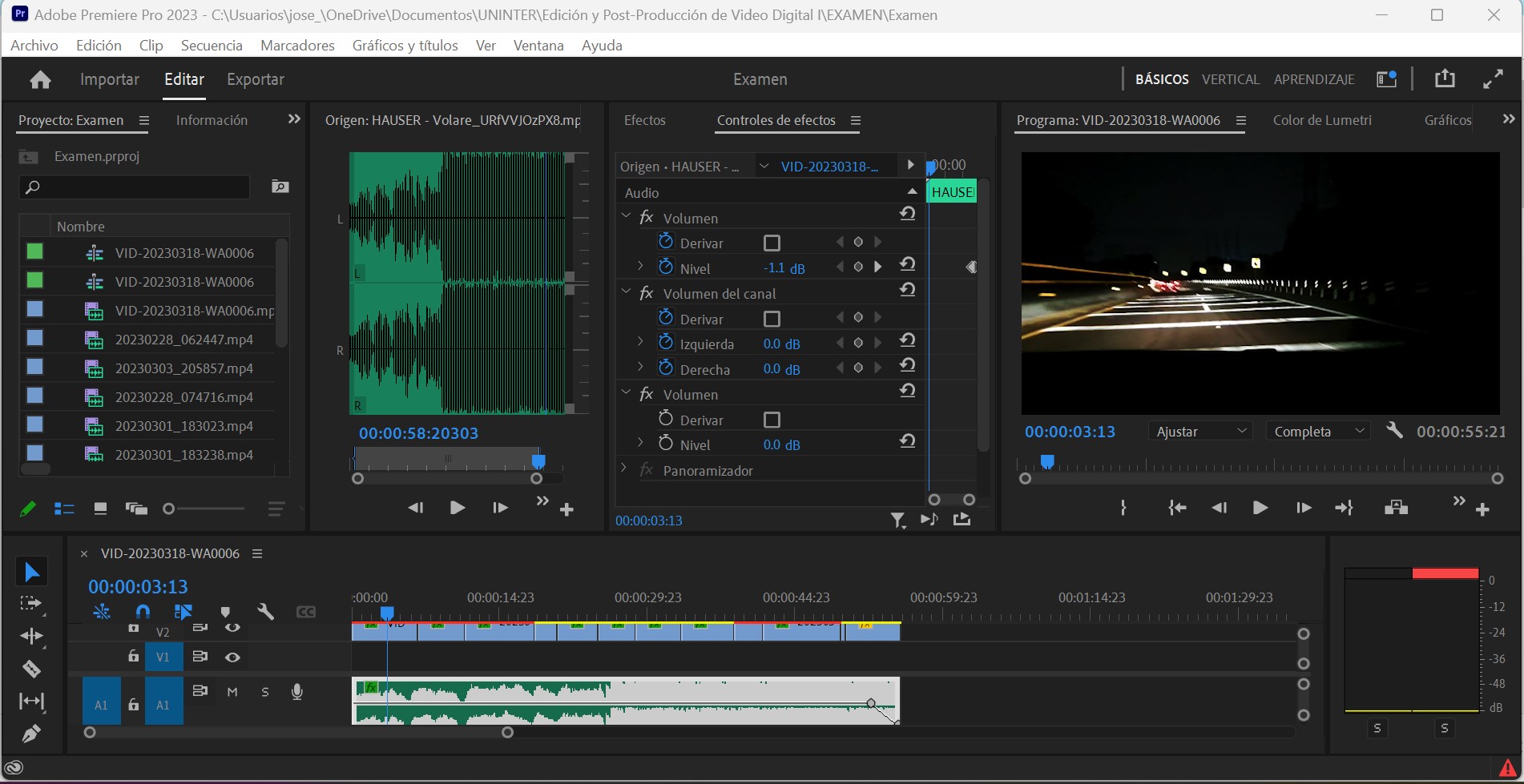The height and width of the screenshot is (784, 1524).
Task: Solo the A1 audio track
Action: 265,692
